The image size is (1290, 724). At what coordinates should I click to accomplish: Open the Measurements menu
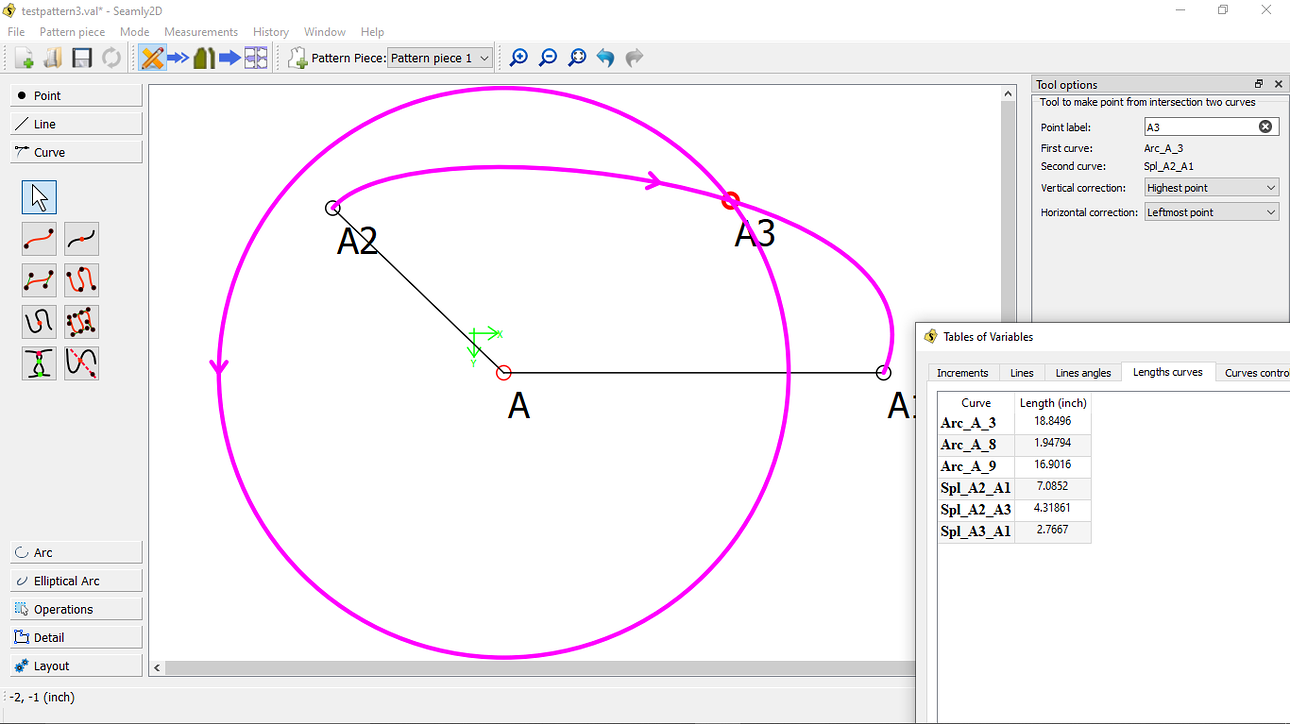[x=200, y=31]
